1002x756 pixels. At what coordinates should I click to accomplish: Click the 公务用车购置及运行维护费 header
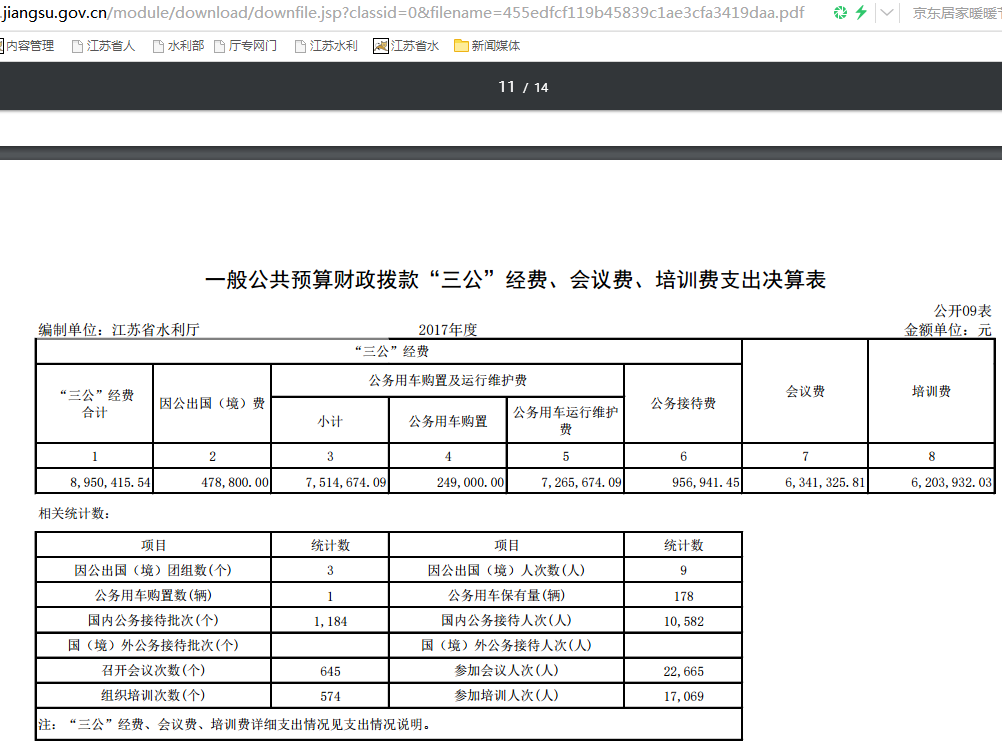pyautogui.click(x=447, y=381)
